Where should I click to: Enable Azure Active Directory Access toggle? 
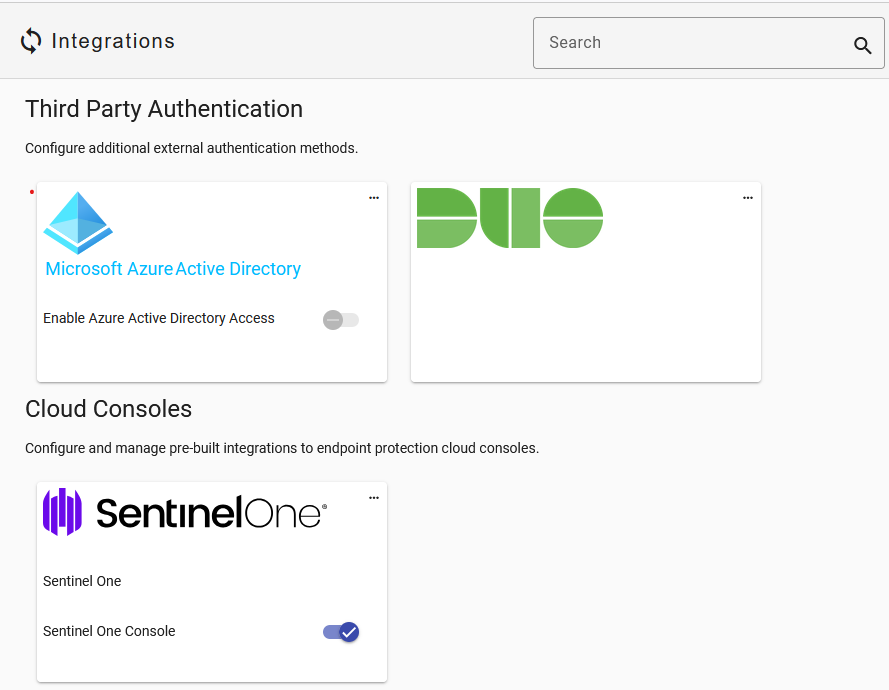340,320
